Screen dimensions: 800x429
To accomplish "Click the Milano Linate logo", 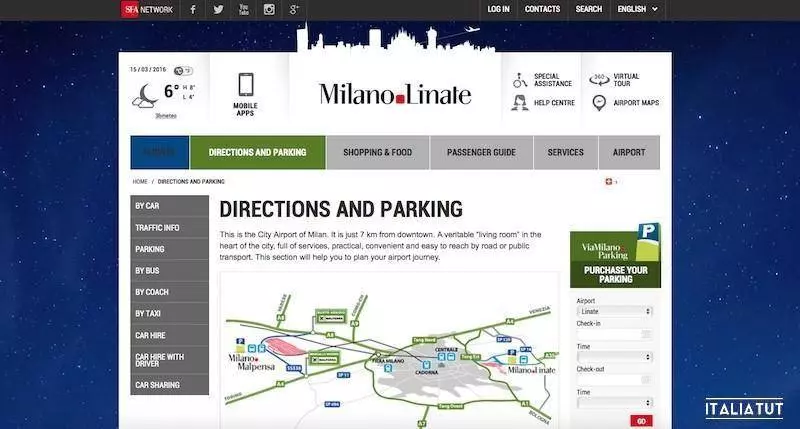I will 395,94.
